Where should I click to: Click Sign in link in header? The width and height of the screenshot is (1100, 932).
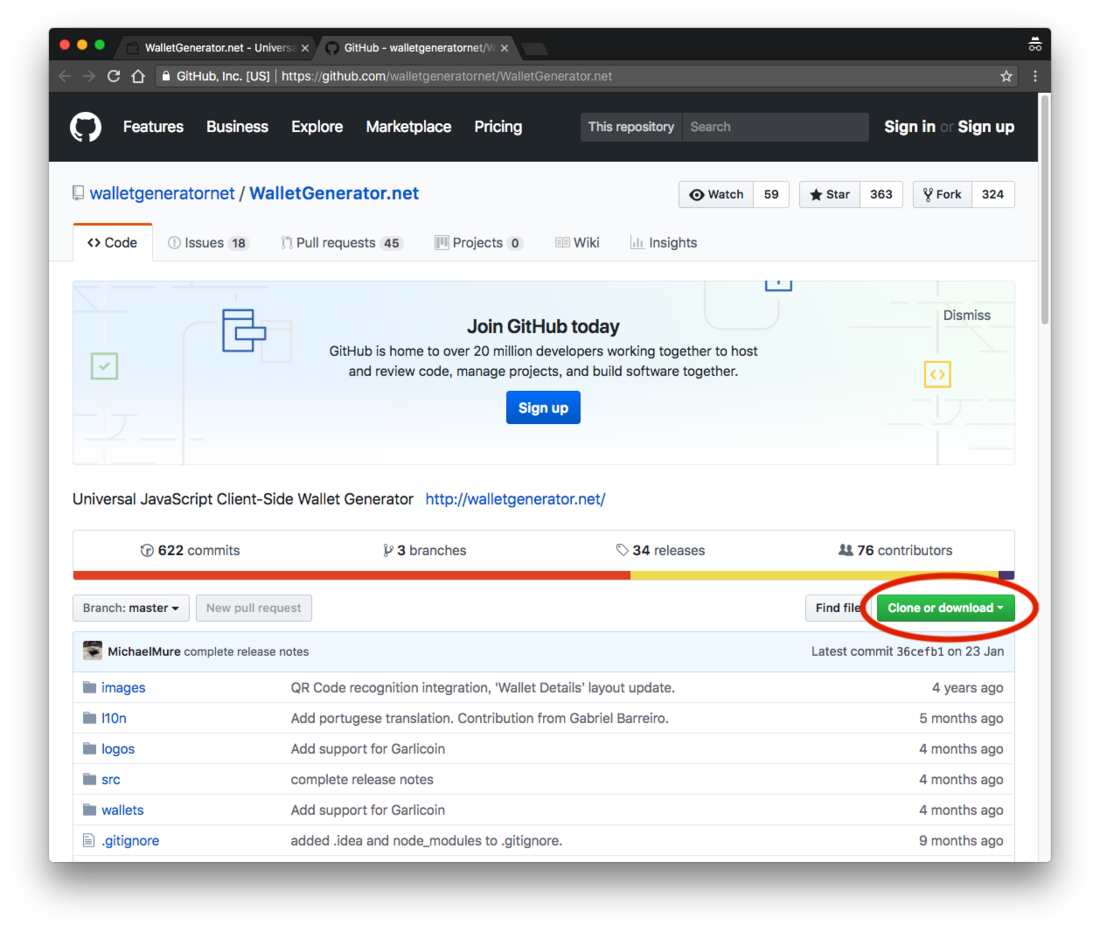[909, 127]
